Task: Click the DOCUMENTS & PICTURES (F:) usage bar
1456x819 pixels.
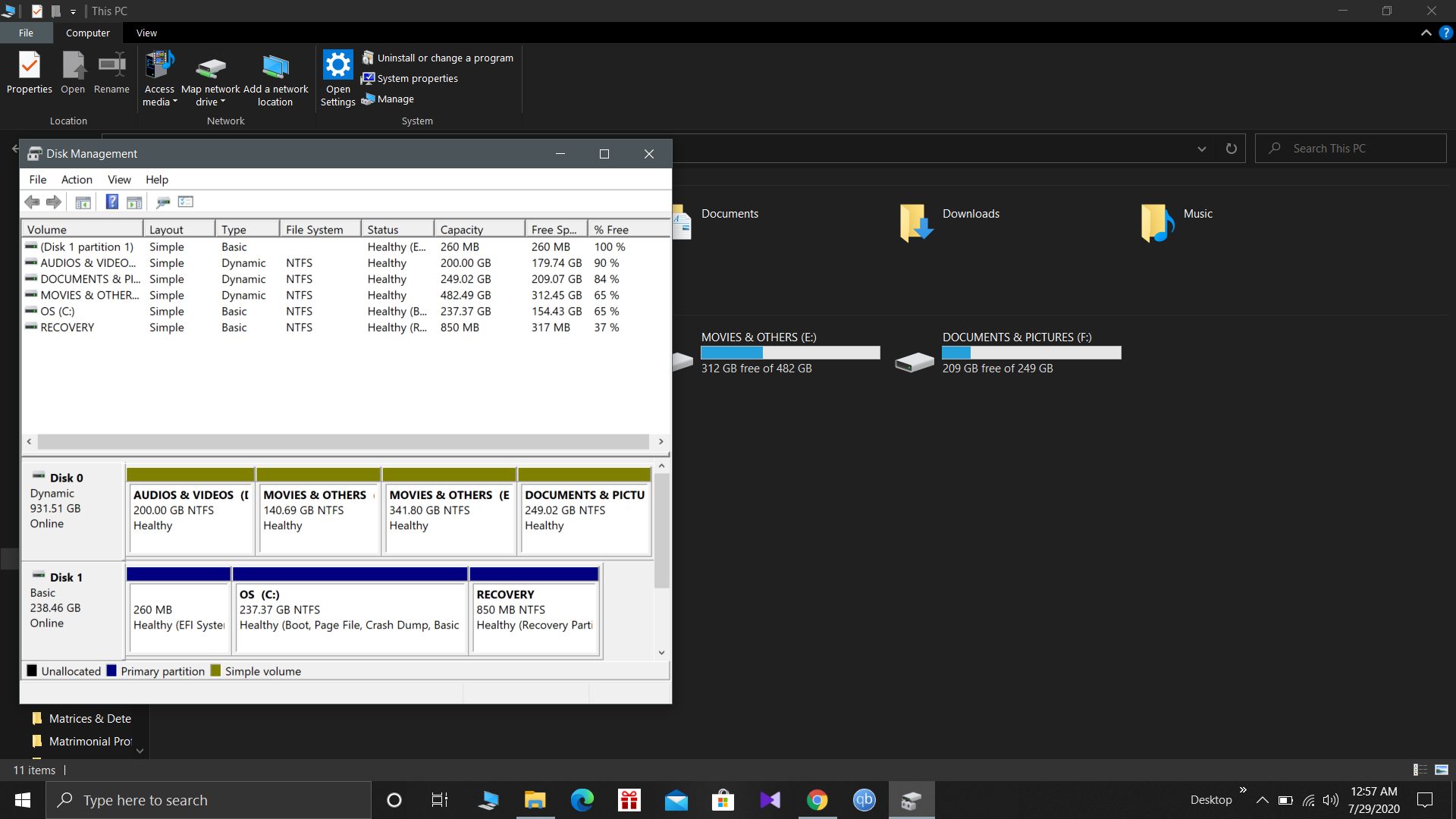Action: point(1031,353)
